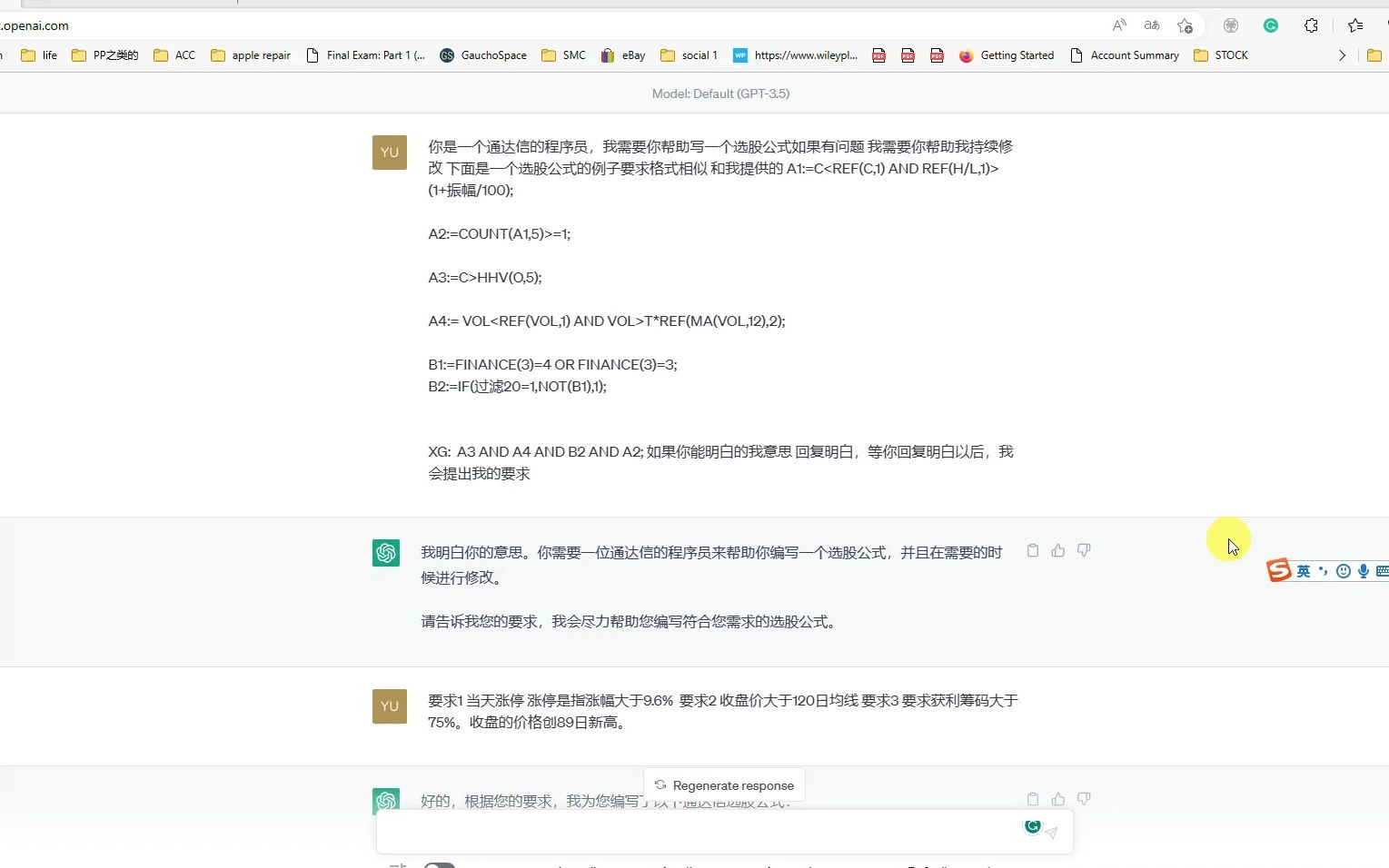Select the emoji icon on Sogou bar
The height and width of the screenshot is (868, 1389).
[1343, 571]
